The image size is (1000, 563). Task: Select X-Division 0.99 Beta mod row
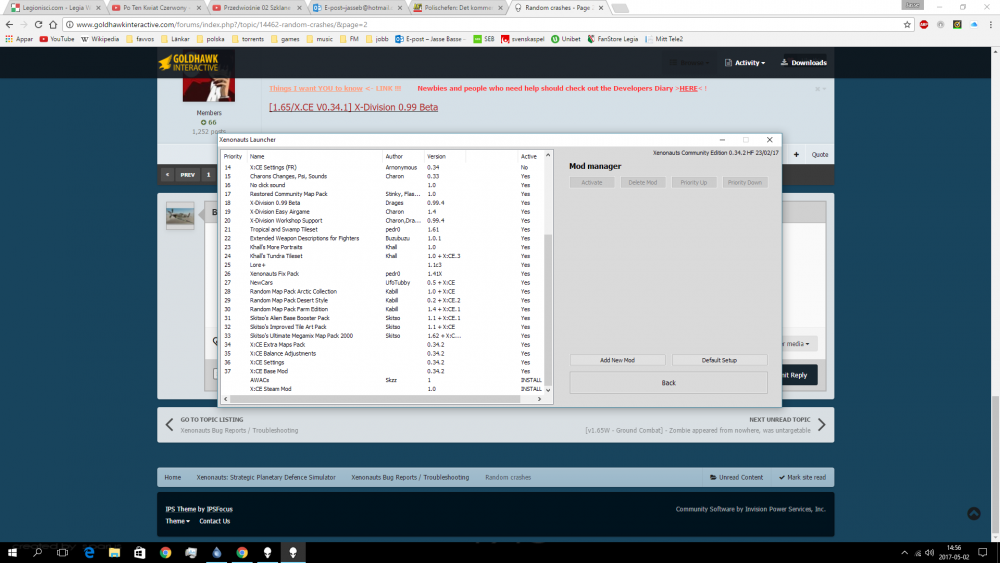pyautogui.click(x=383, y=203)
